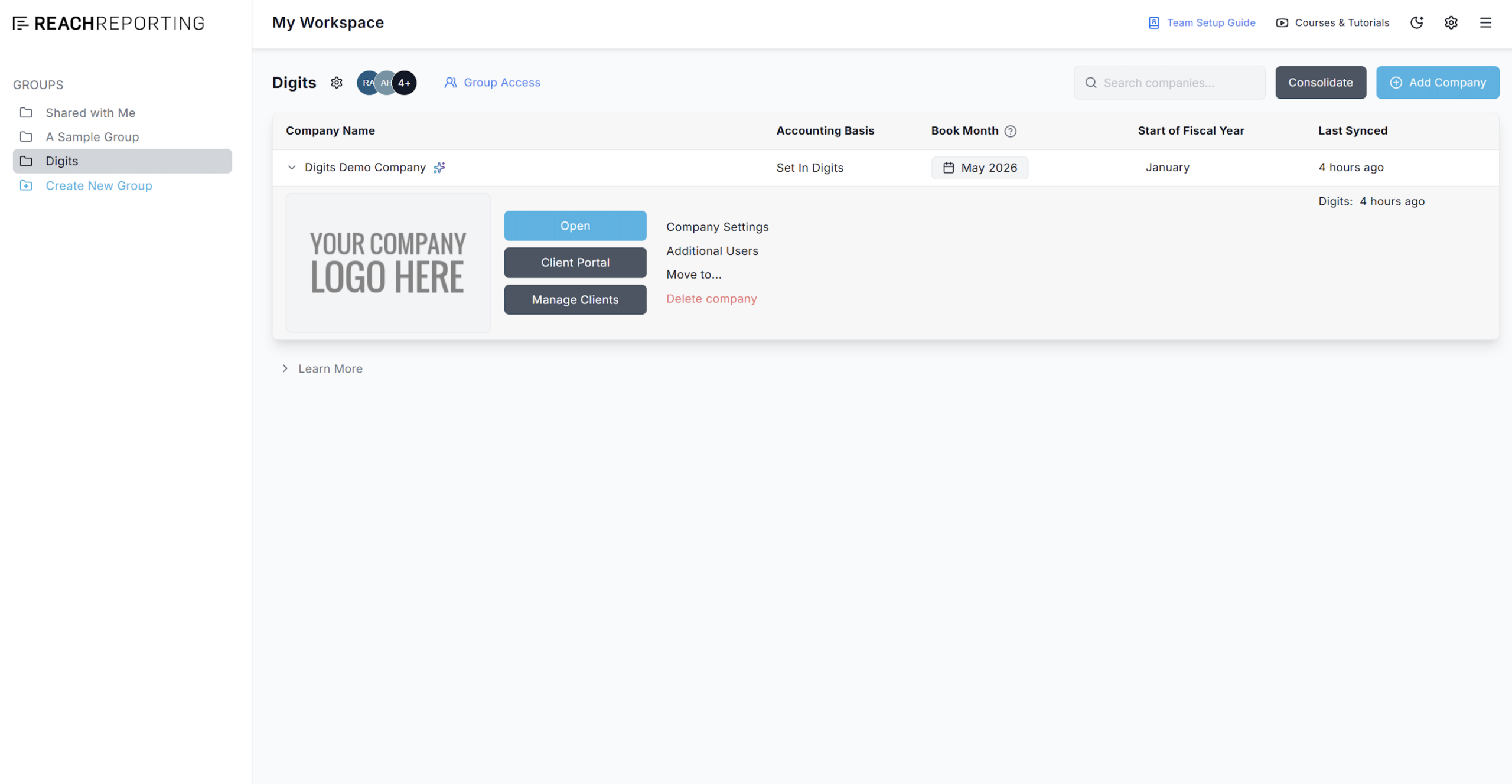Click Delete company
This screenshot has width=1512, height=784.
[712, 299]
